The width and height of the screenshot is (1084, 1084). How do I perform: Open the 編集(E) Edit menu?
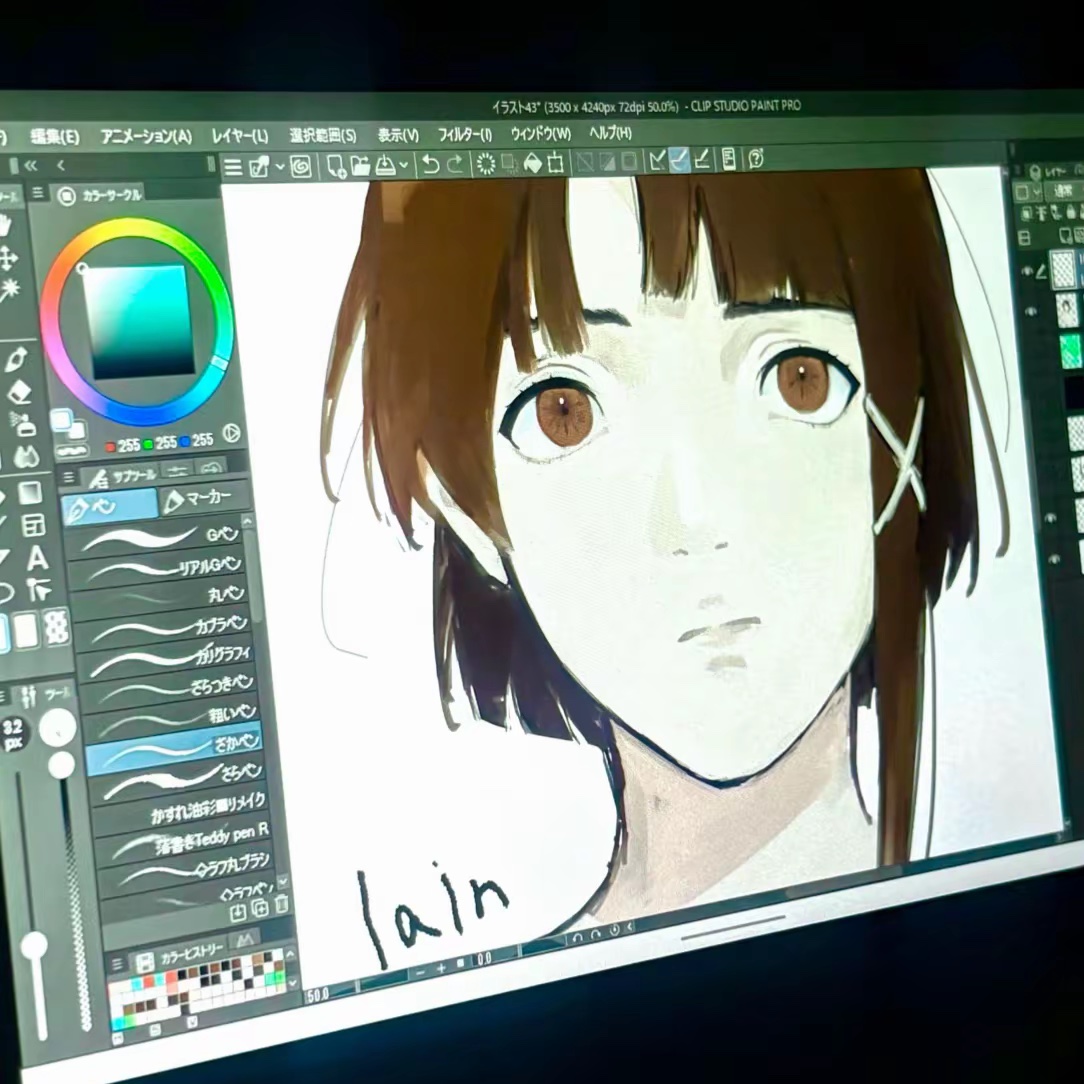point(55,137)
